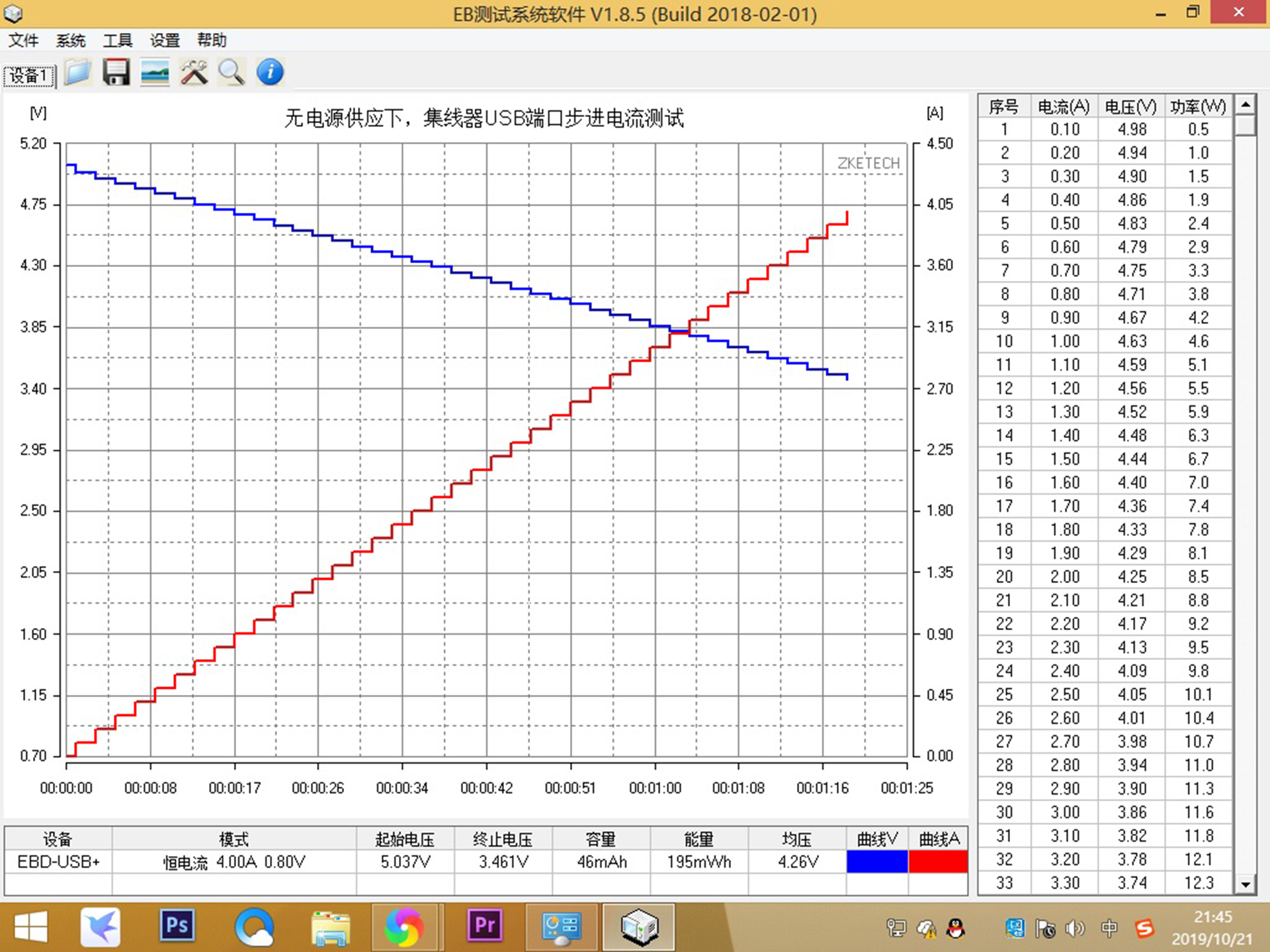
Task: Select current 3.00 in row 30
Action: (x=1064, y=812)
